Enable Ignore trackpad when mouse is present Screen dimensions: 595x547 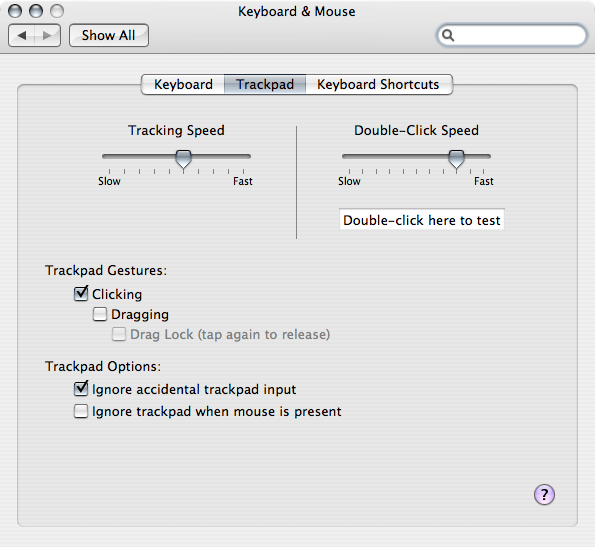tap(81, 411)
